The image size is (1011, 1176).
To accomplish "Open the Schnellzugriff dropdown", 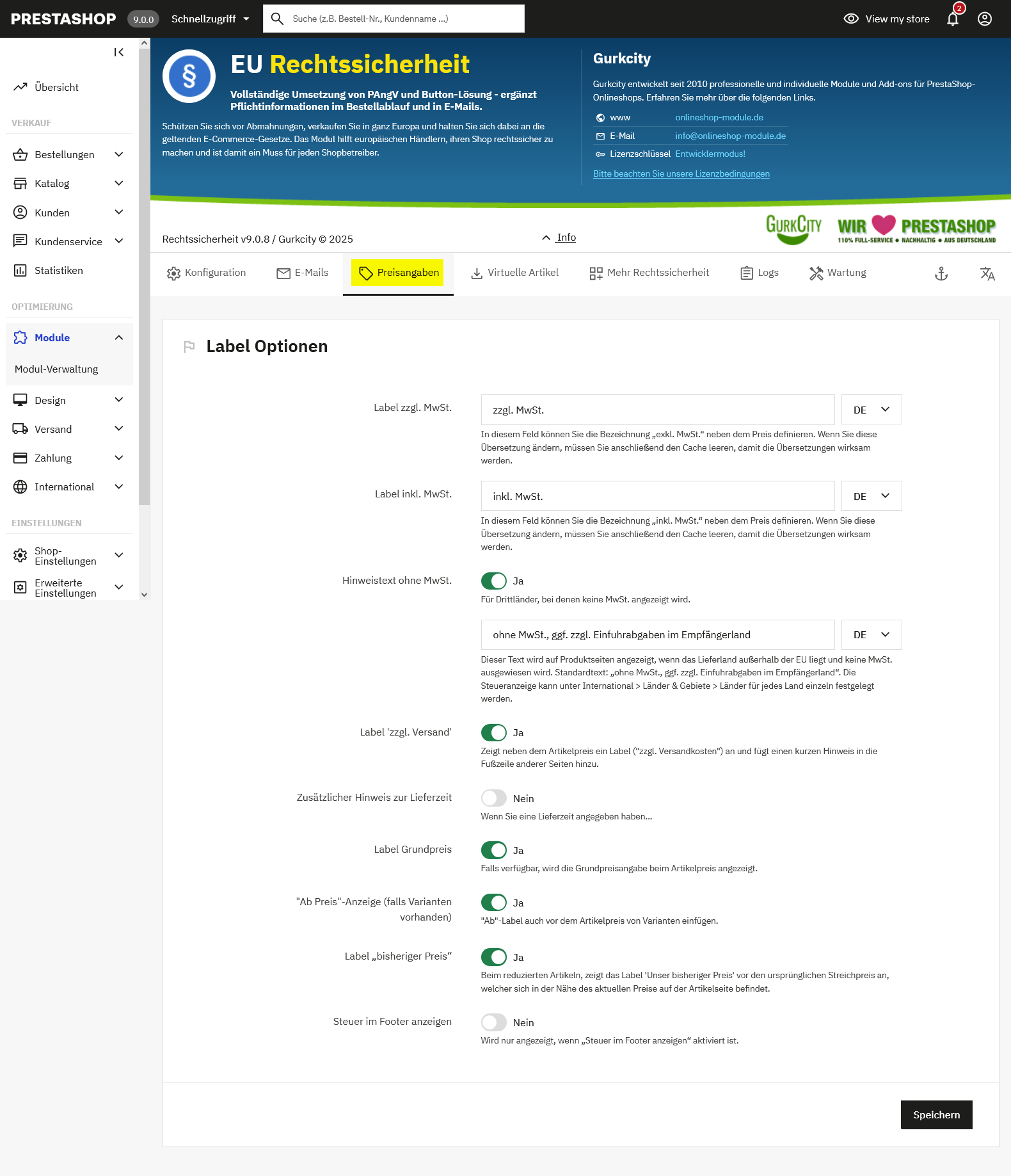I will (x=210, y=19).
